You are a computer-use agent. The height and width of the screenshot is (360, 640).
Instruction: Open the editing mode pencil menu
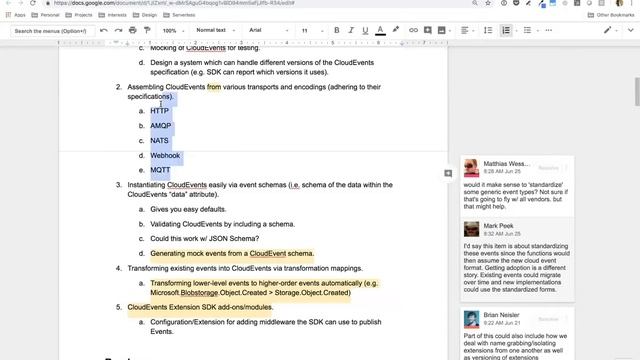tap(607, 30)
